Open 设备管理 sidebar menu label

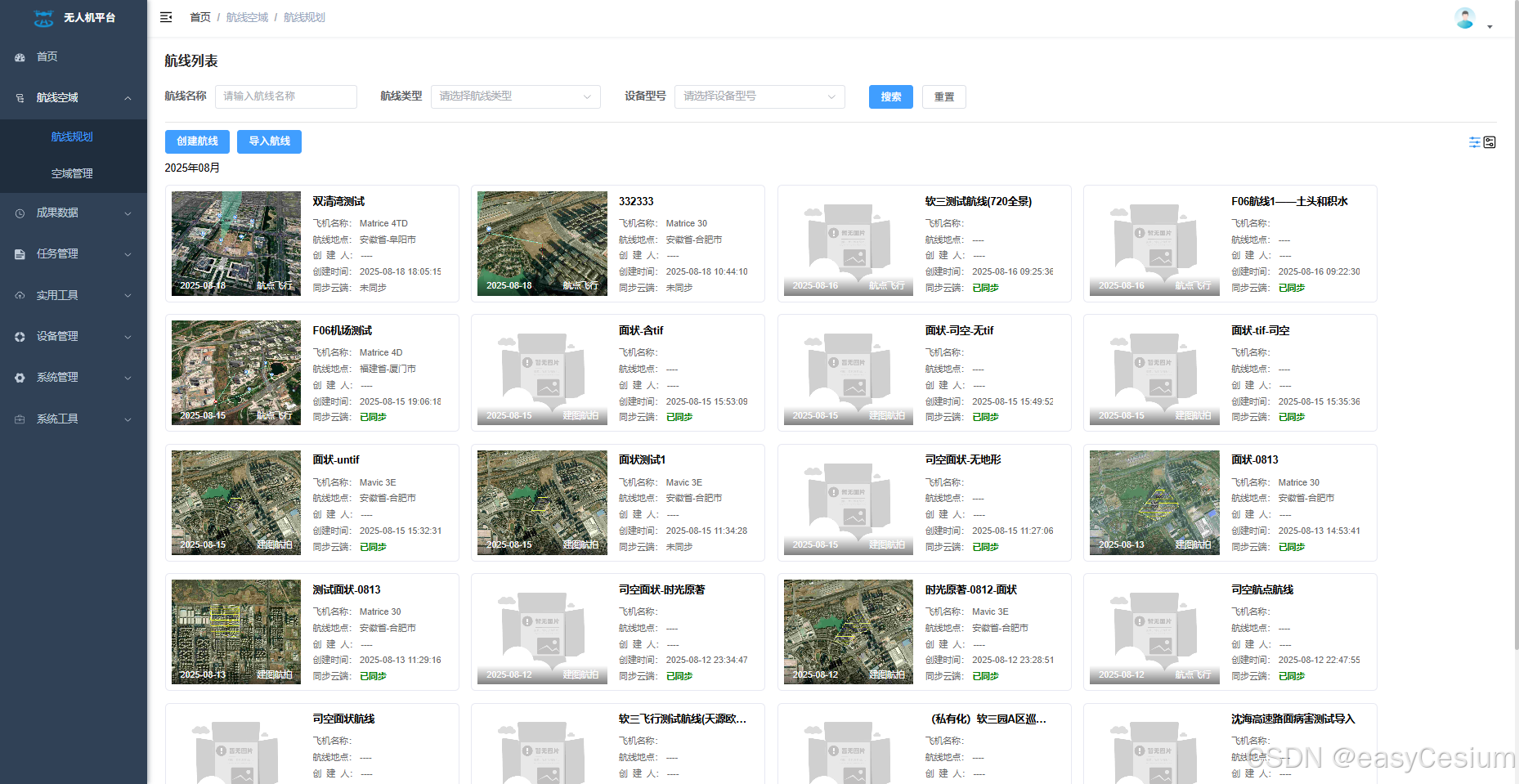pyautogui.click(x=57, y=336)
